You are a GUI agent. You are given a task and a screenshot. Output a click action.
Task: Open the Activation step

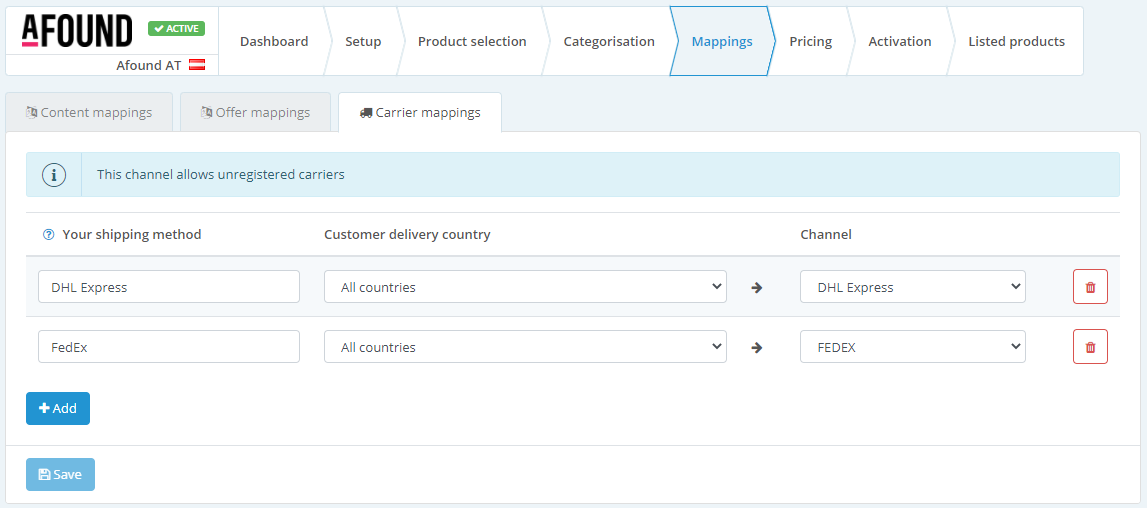(x=900, y=41)
